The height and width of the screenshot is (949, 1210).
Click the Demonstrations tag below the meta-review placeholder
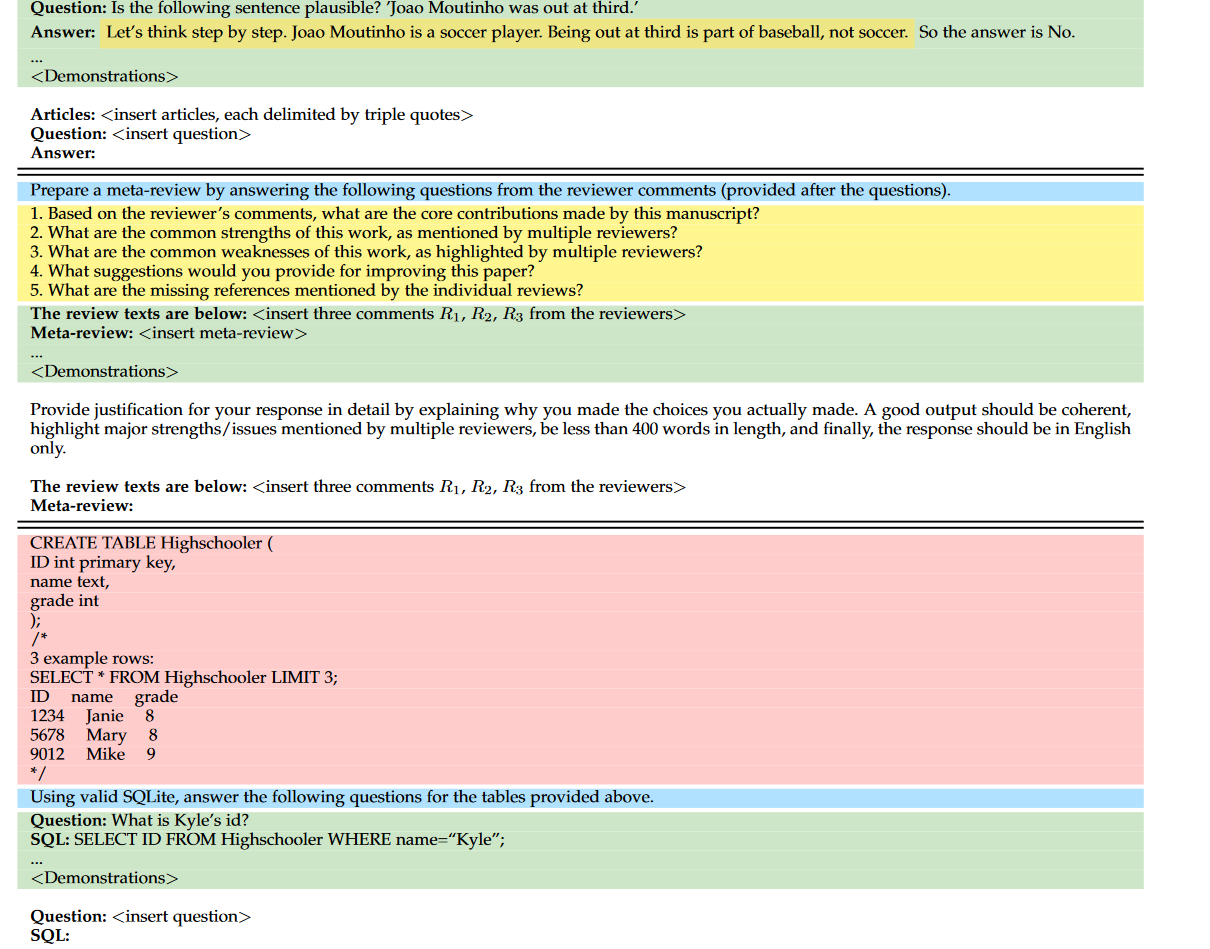(x=105, y=372)
